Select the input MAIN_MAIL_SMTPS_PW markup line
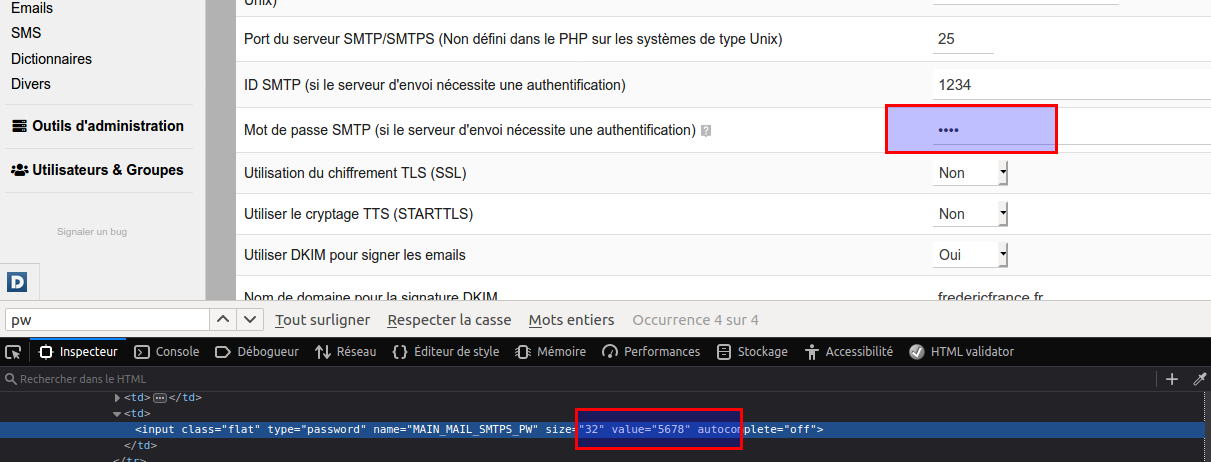The image size is (1211, 462). click(x=605, y=429)
